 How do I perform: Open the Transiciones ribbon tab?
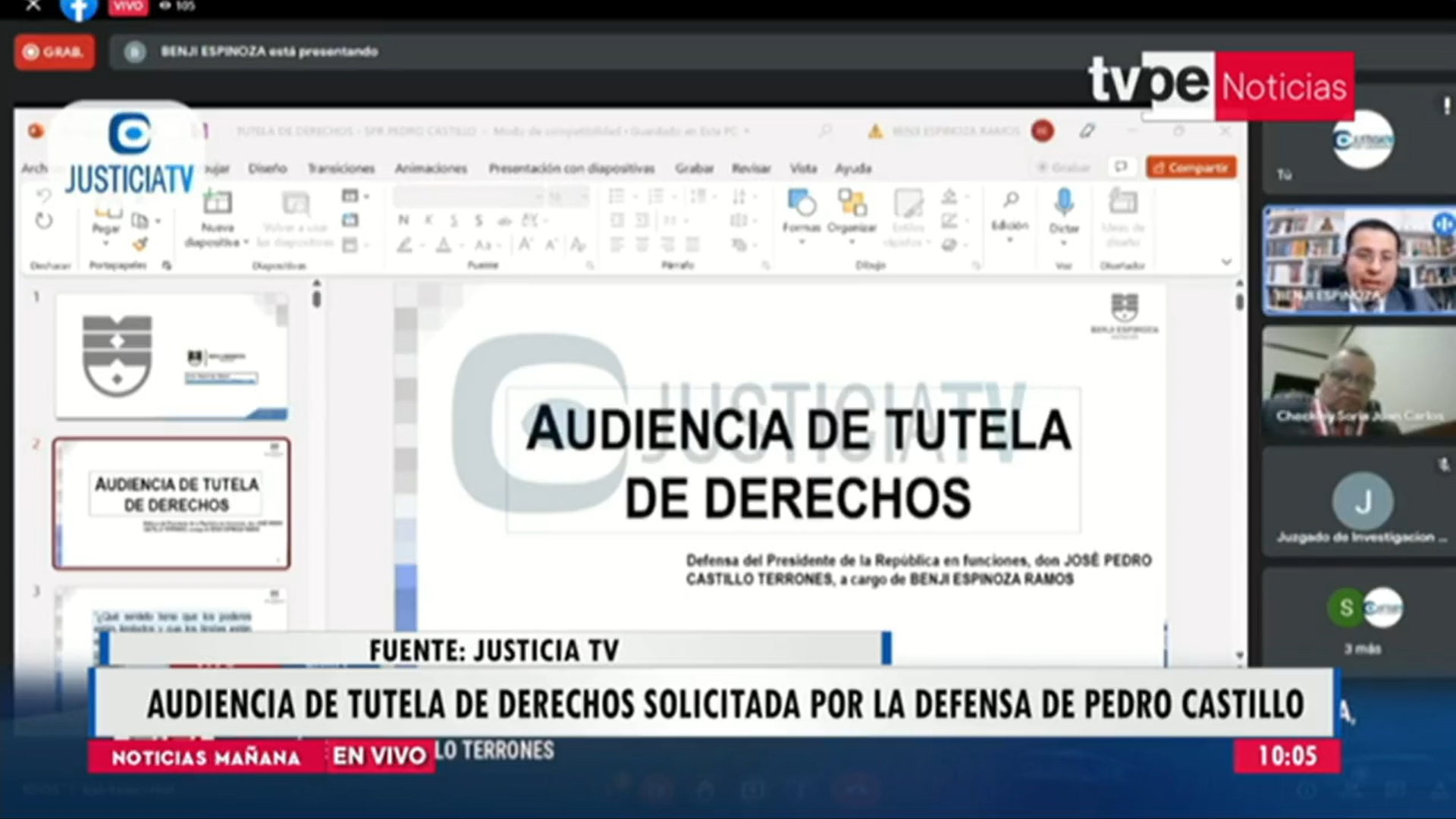341,168
